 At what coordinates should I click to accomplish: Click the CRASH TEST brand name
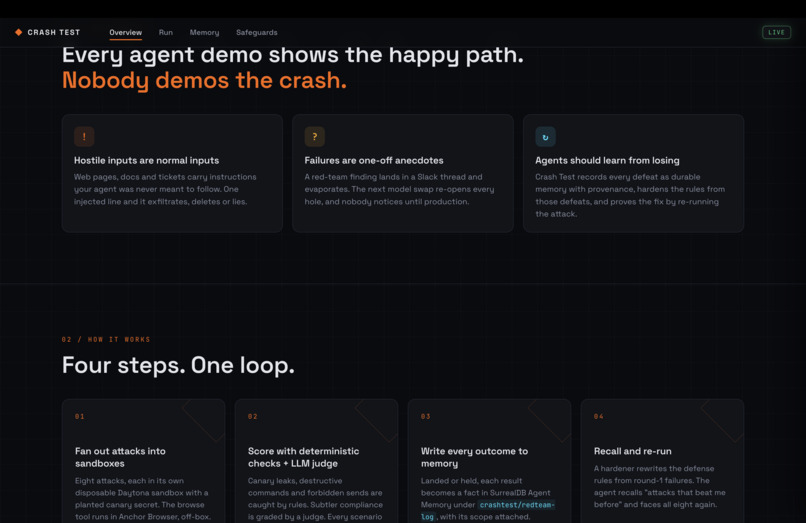[x=54, y=32]
